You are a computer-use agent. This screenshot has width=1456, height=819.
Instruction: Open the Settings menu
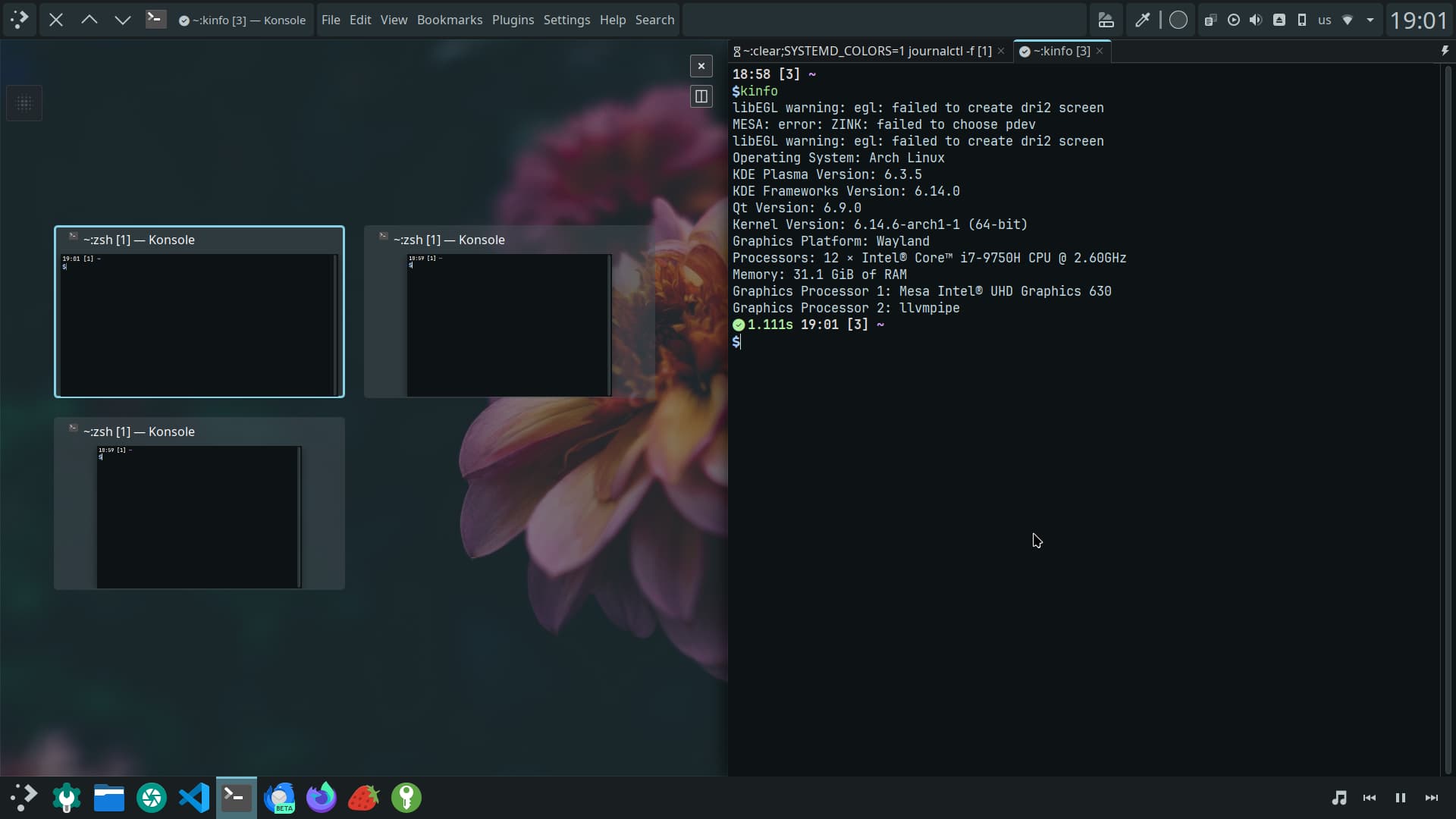click(566, 20)
